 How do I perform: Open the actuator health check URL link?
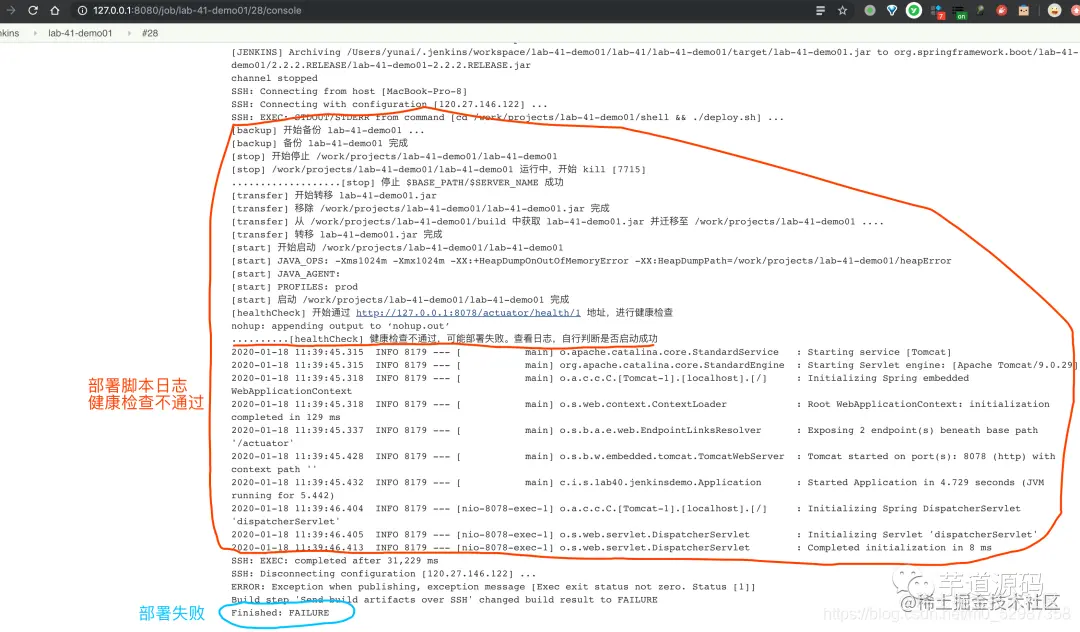tap(468, 313)
